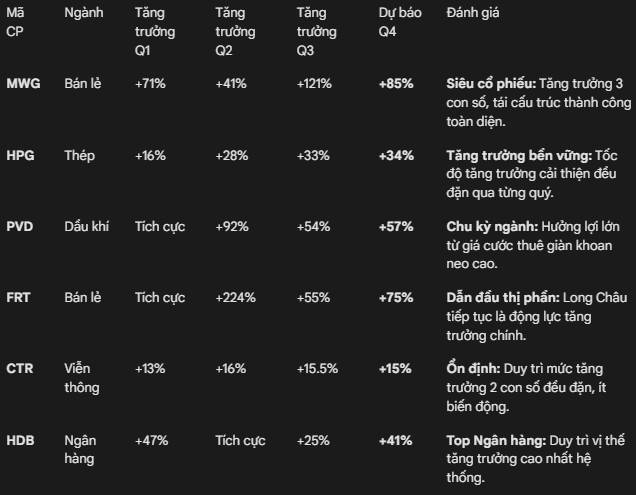The image size is (636, 495).
Task: Click the "Đánh giá" column header
Action: [474, 13]
